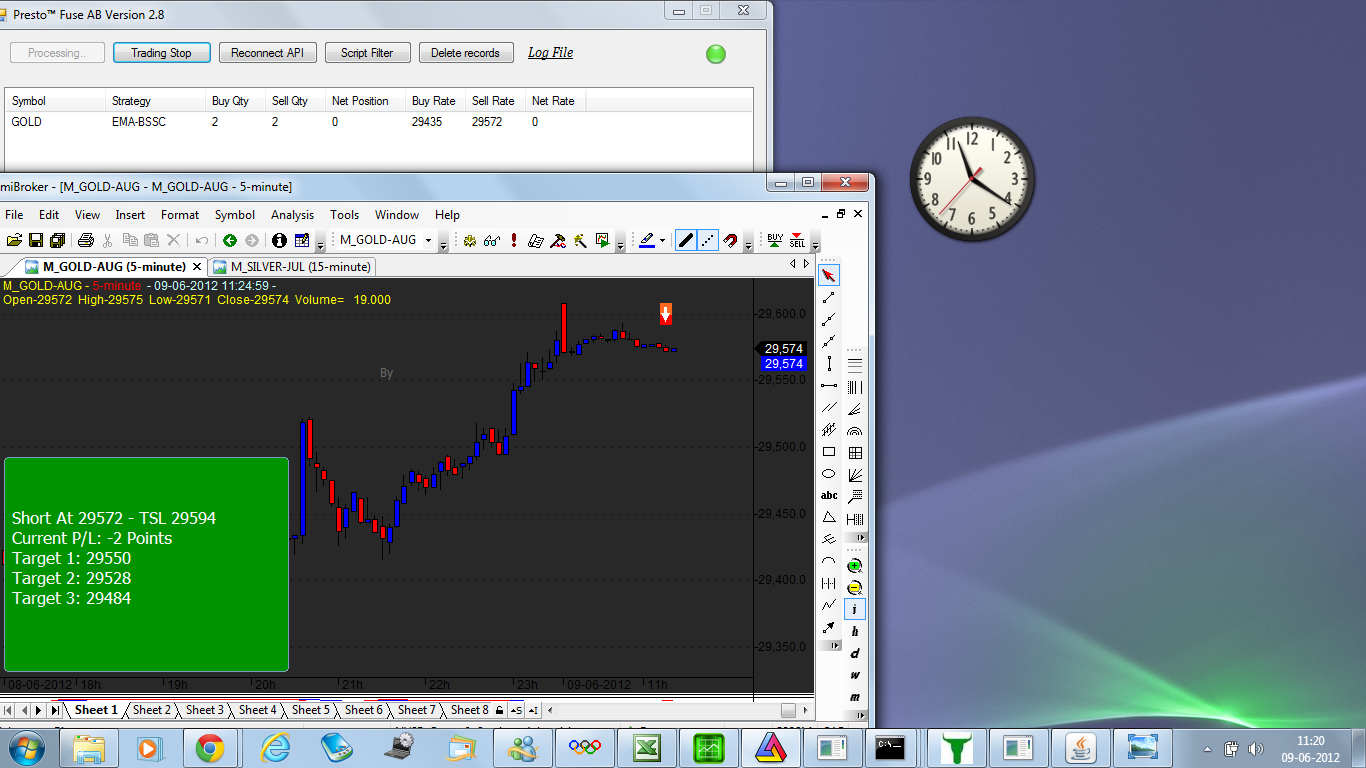Click the binoculars Explore icon
The height and width of the screenshot is (768, 1366).
click(491, 240)
